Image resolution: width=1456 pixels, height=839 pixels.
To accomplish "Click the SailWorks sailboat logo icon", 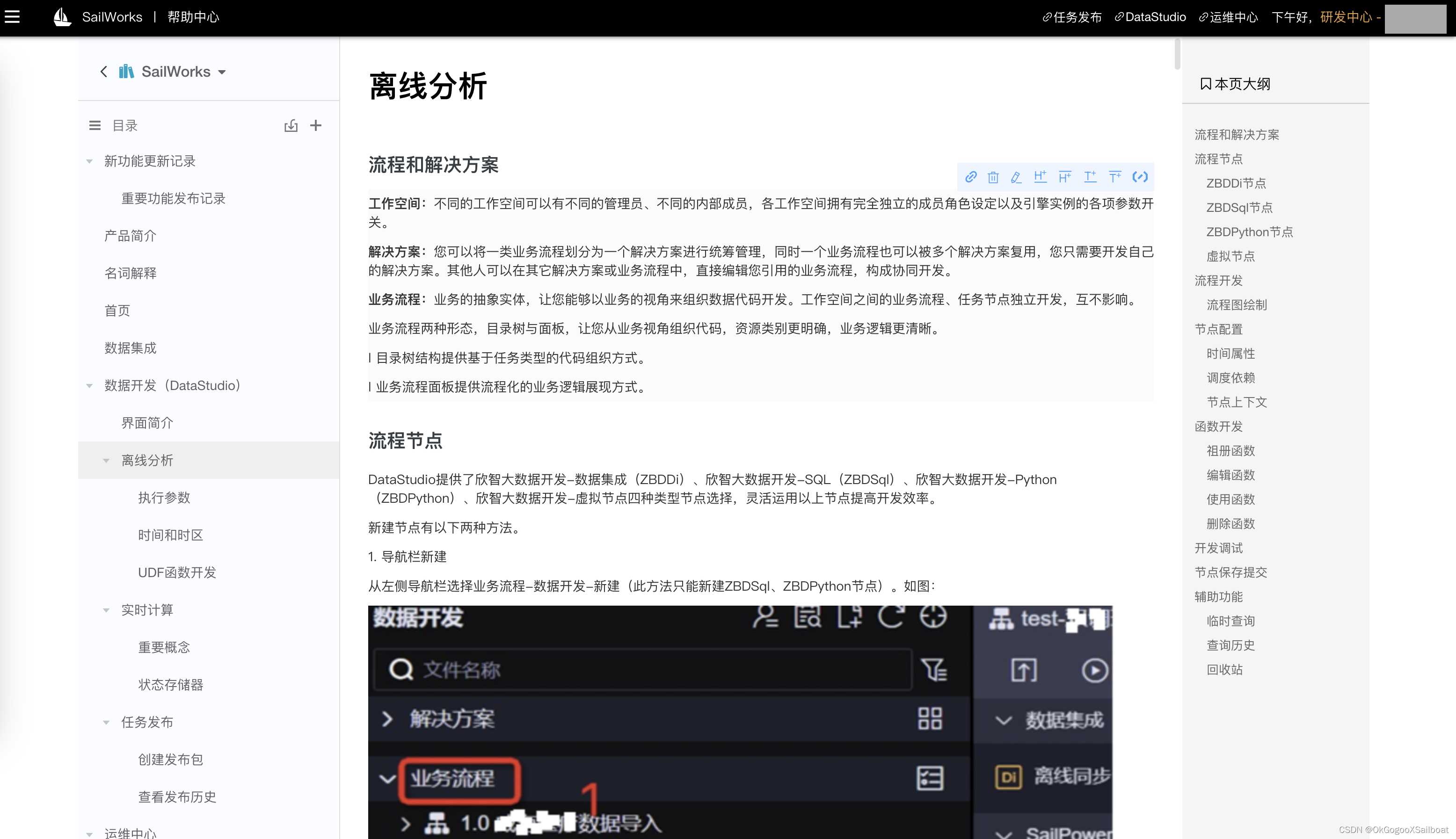I will pos(62,17).
